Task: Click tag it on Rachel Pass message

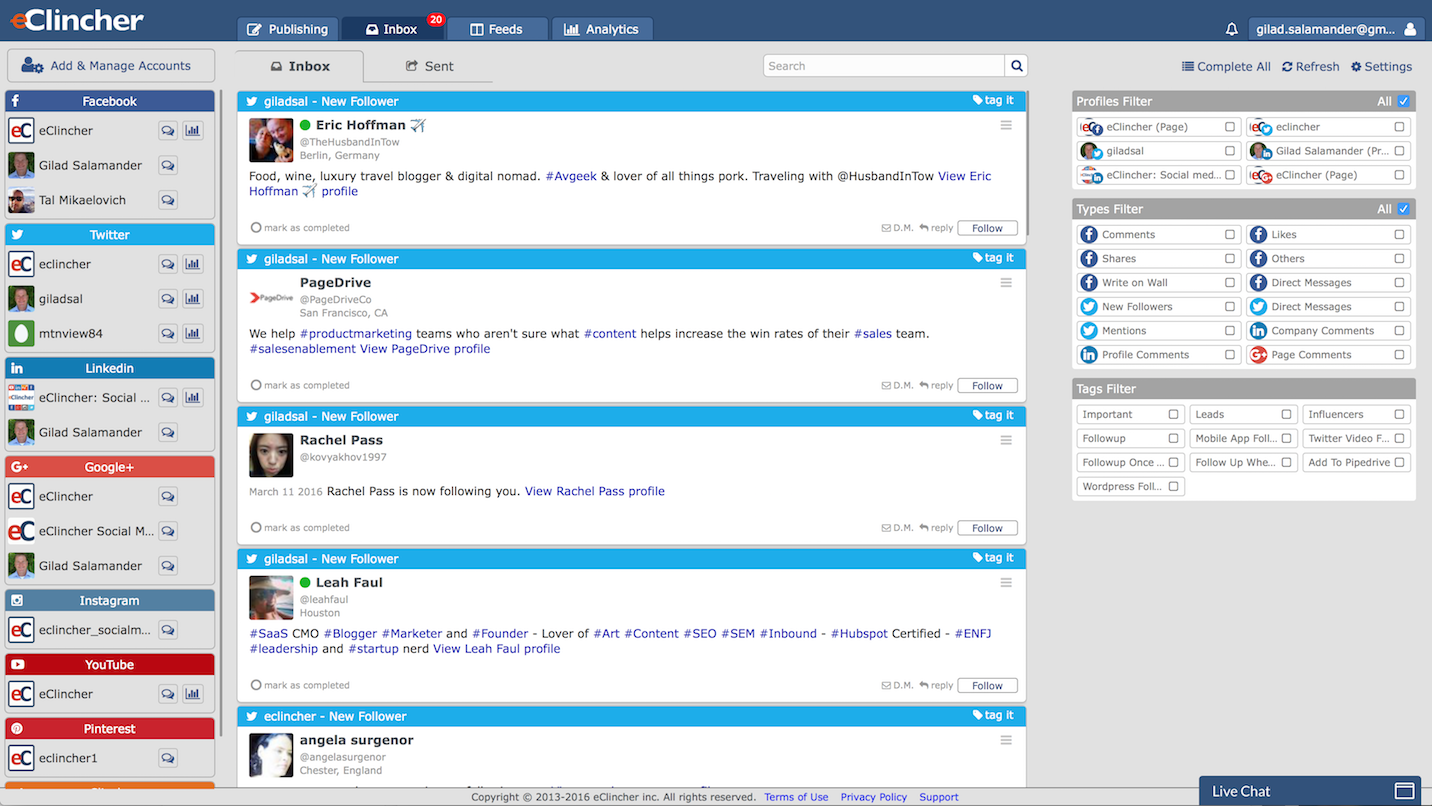Action: point(993,416)
